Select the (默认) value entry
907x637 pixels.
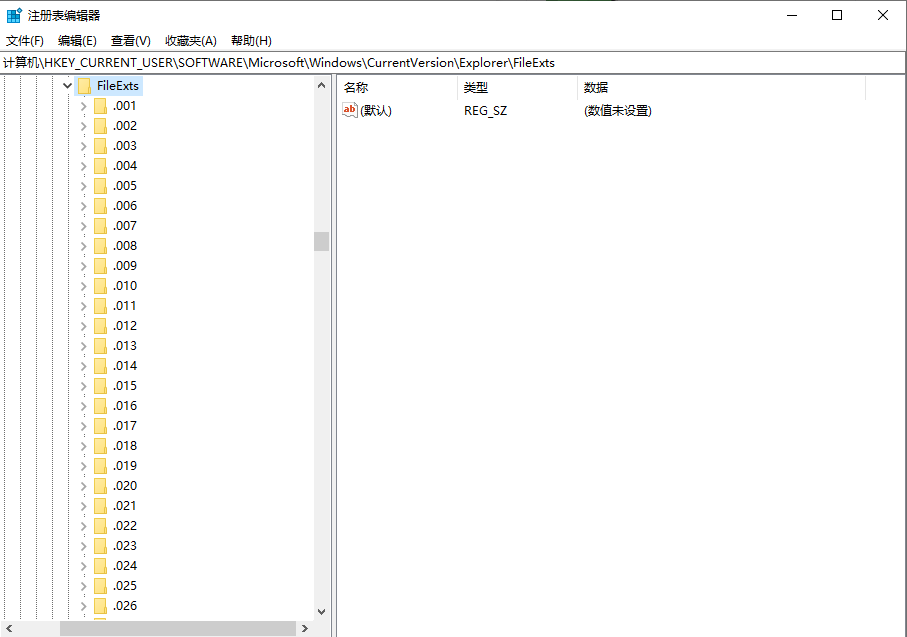pos(375,110)
